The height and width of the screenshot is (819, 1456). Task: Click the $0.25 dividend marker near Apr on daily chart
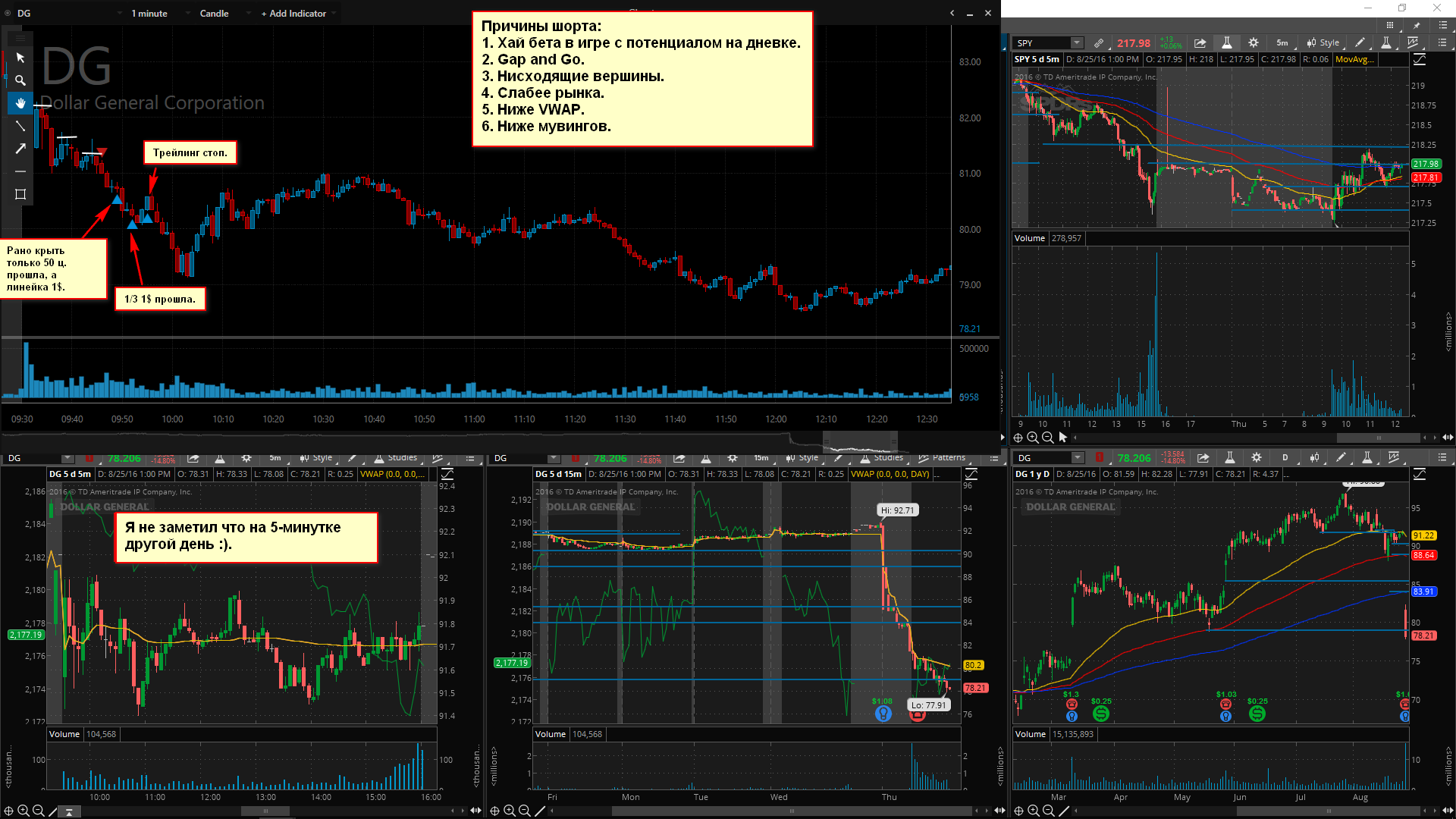(1101, 714)
